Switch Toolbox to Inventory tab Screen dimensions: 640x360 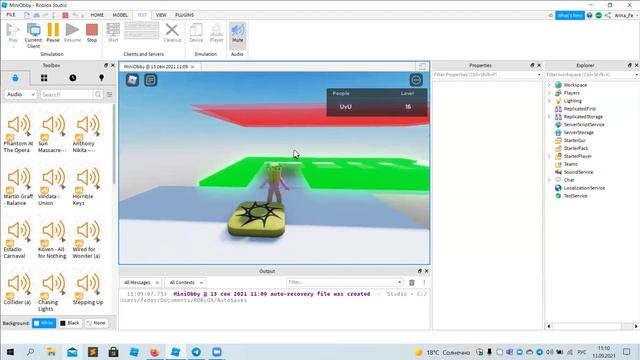click(x=44, y=78)
